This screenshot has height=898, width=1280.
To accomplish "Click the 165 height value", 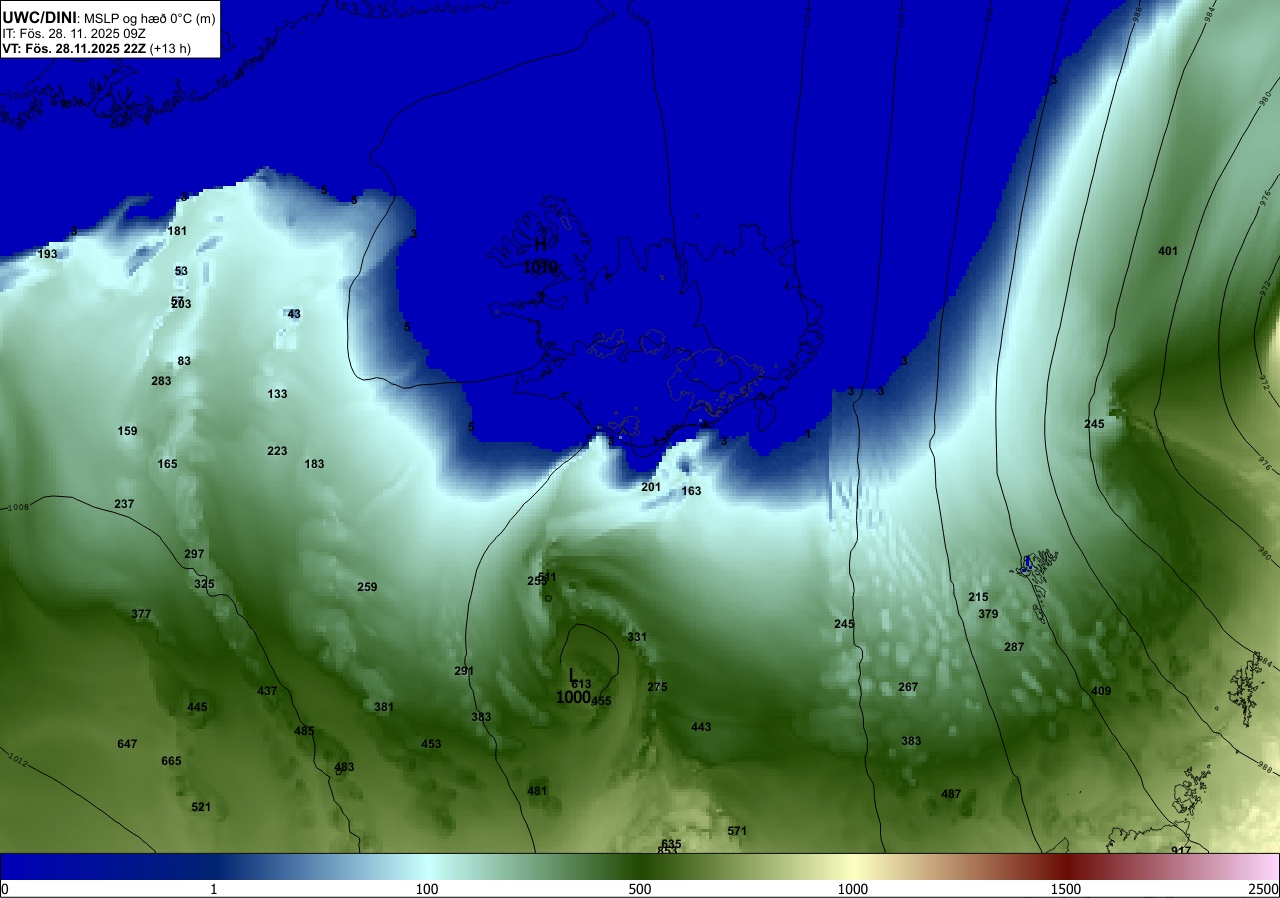I will [x=167, y=464].
